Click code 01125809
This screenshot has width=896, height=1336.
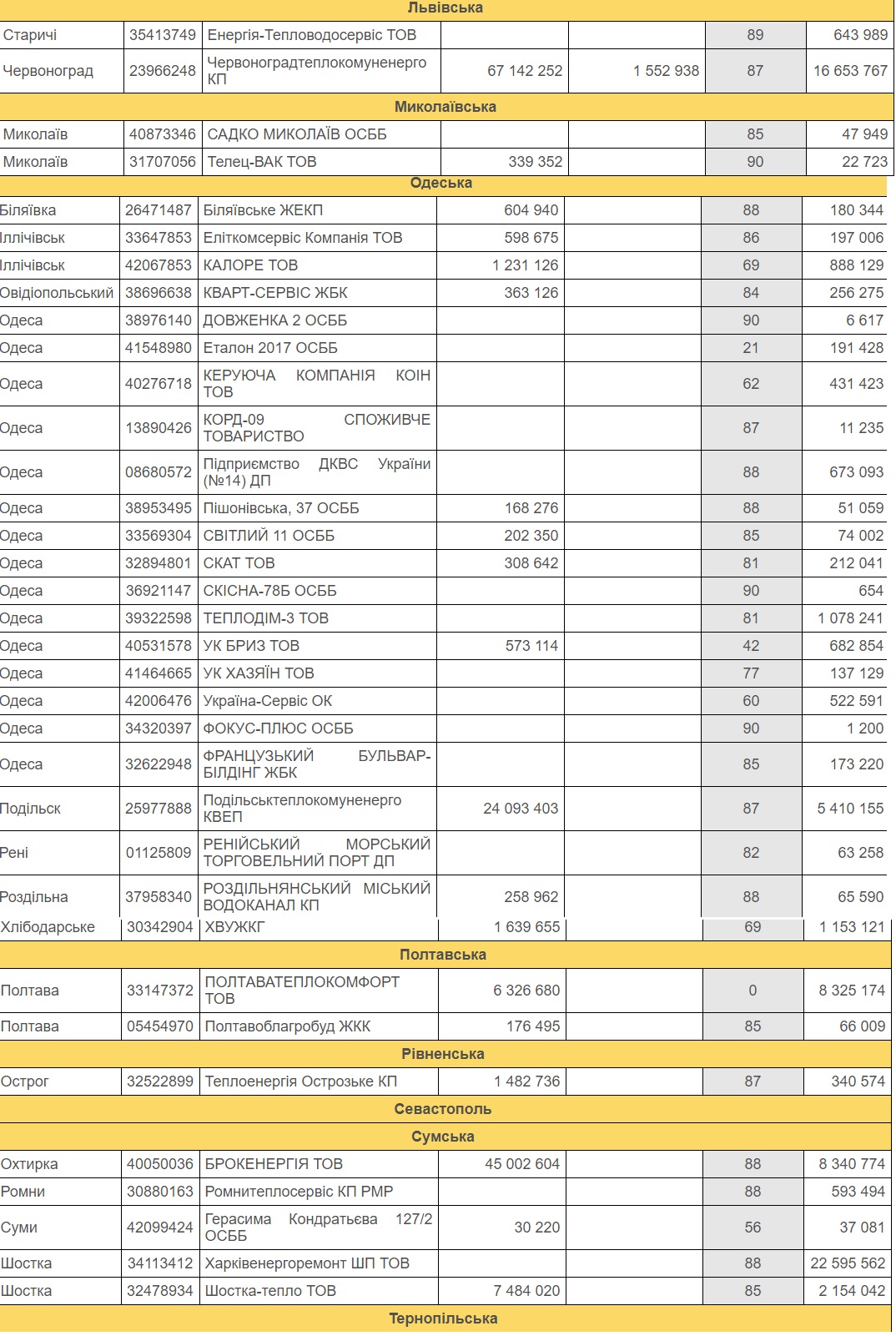159,853
